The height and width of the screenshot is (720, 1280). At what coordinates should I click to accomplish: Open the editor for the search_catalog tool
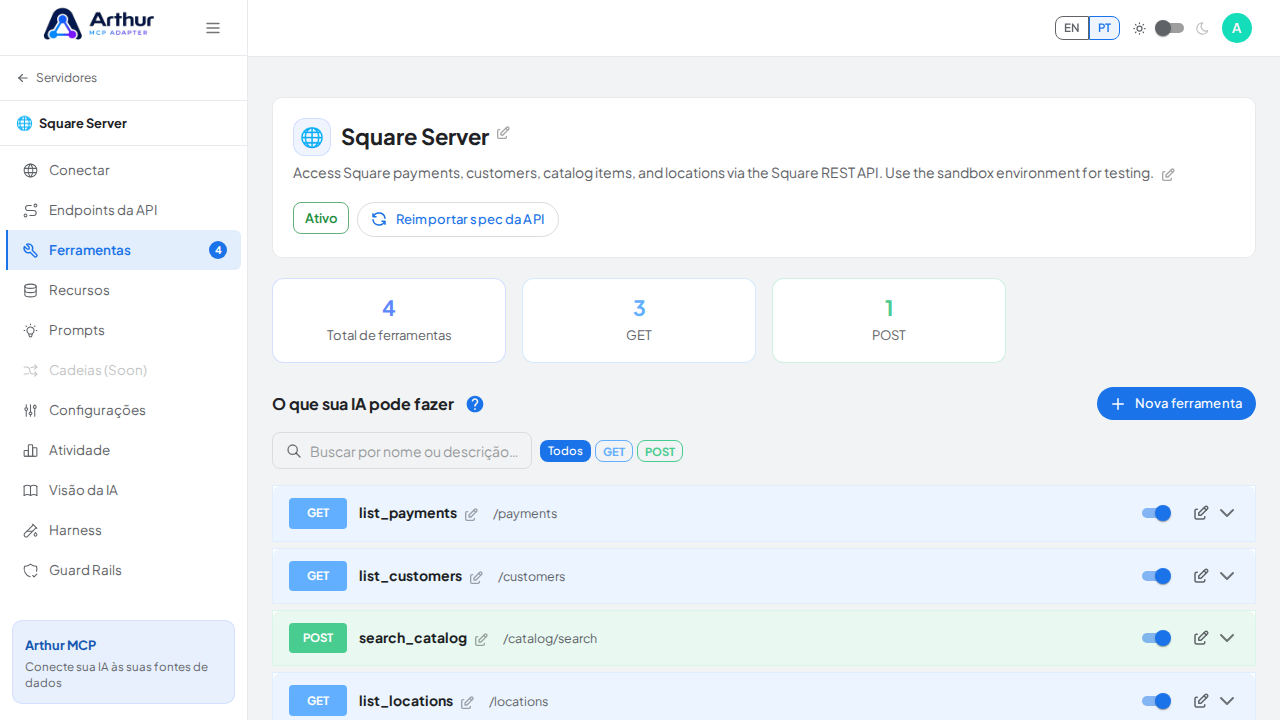[x=1201, y=638]
